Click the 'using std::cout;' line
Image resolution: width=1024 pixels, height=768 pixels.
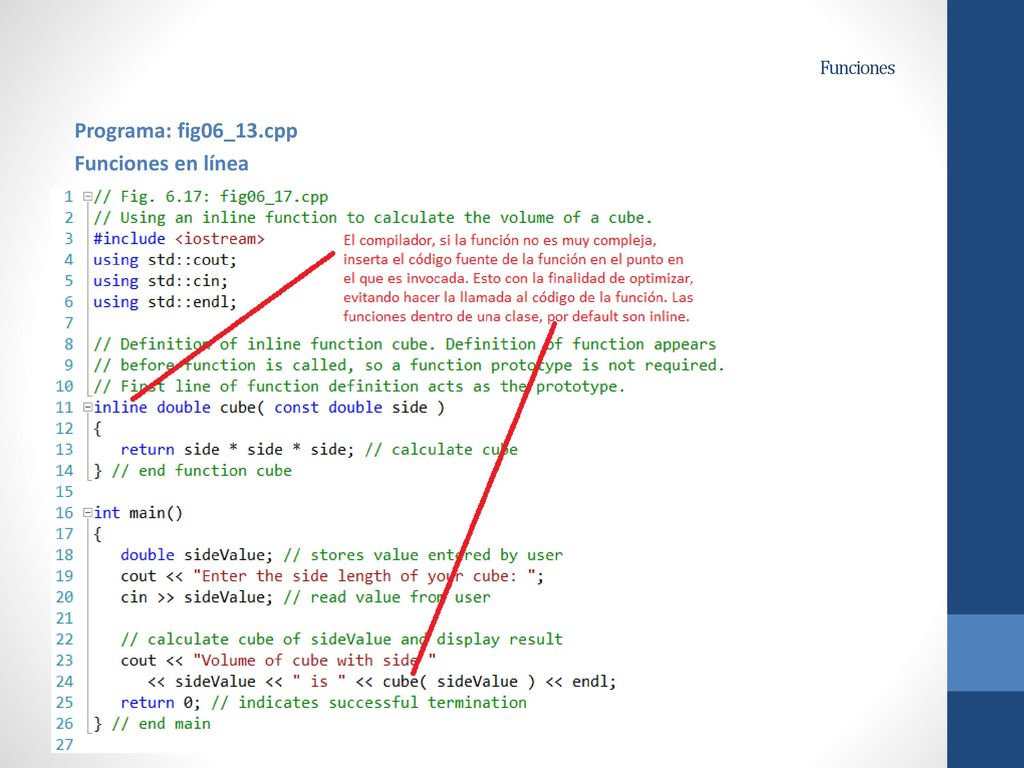[165, 260]
